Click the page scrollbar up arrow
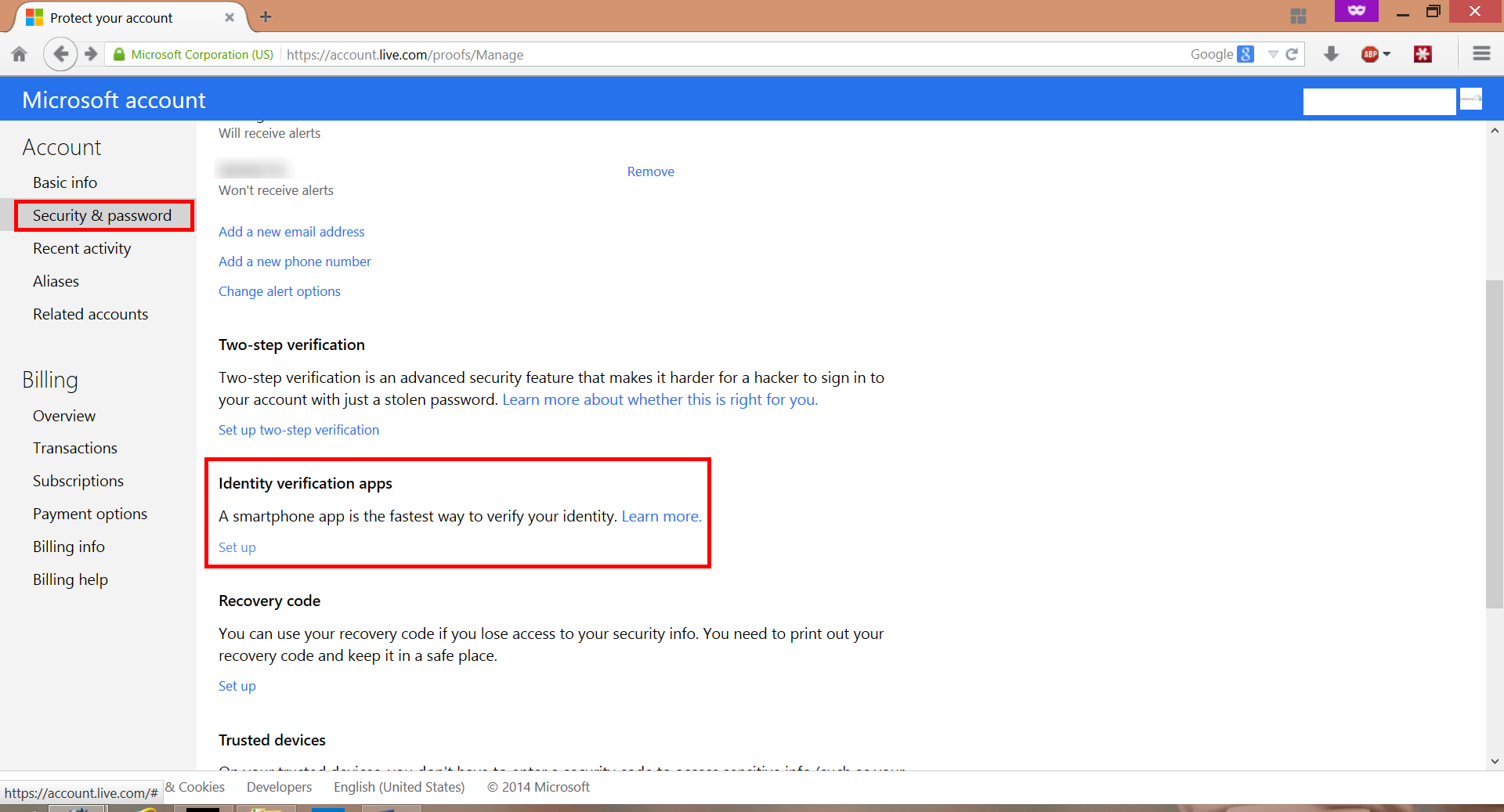 (1495, 131)
